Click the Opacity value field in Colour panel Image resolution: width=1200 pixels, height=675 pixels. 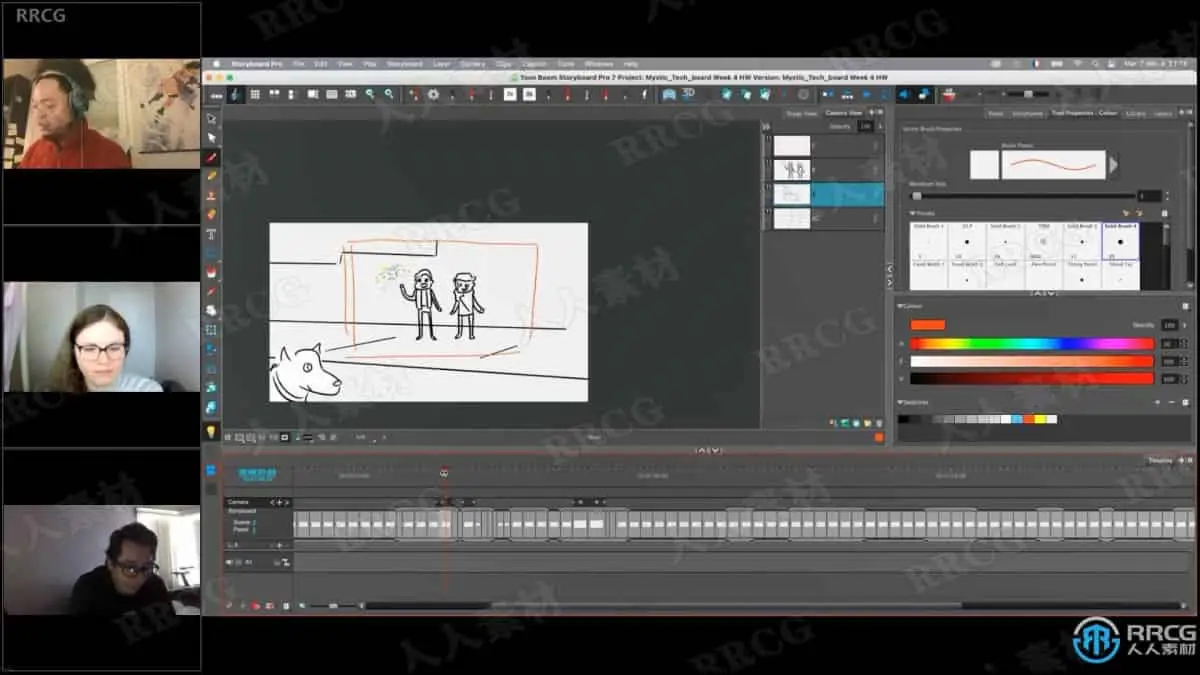coord(1169,325)
